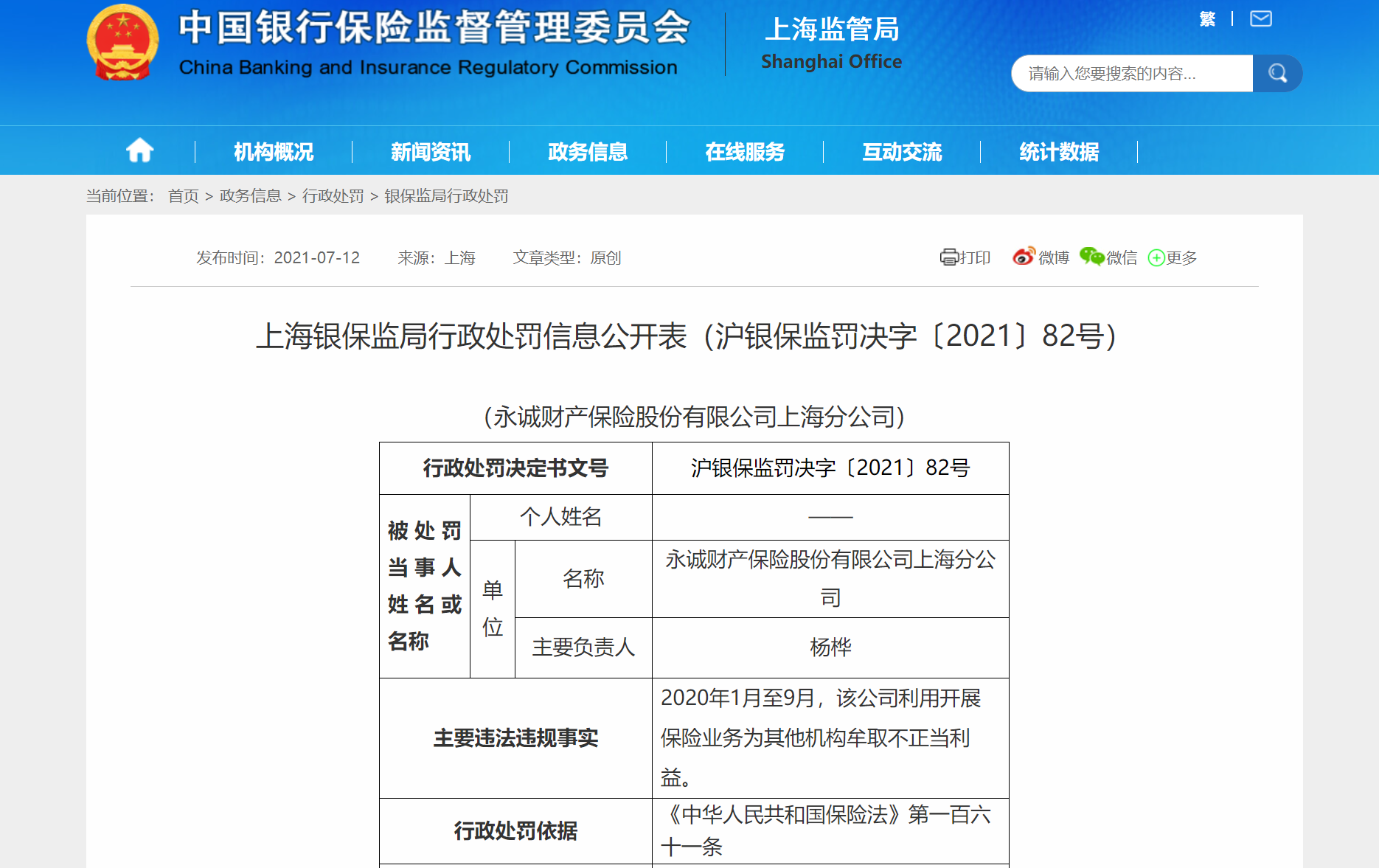
Task: Click header 行政处罚依据
Action: 515,831
